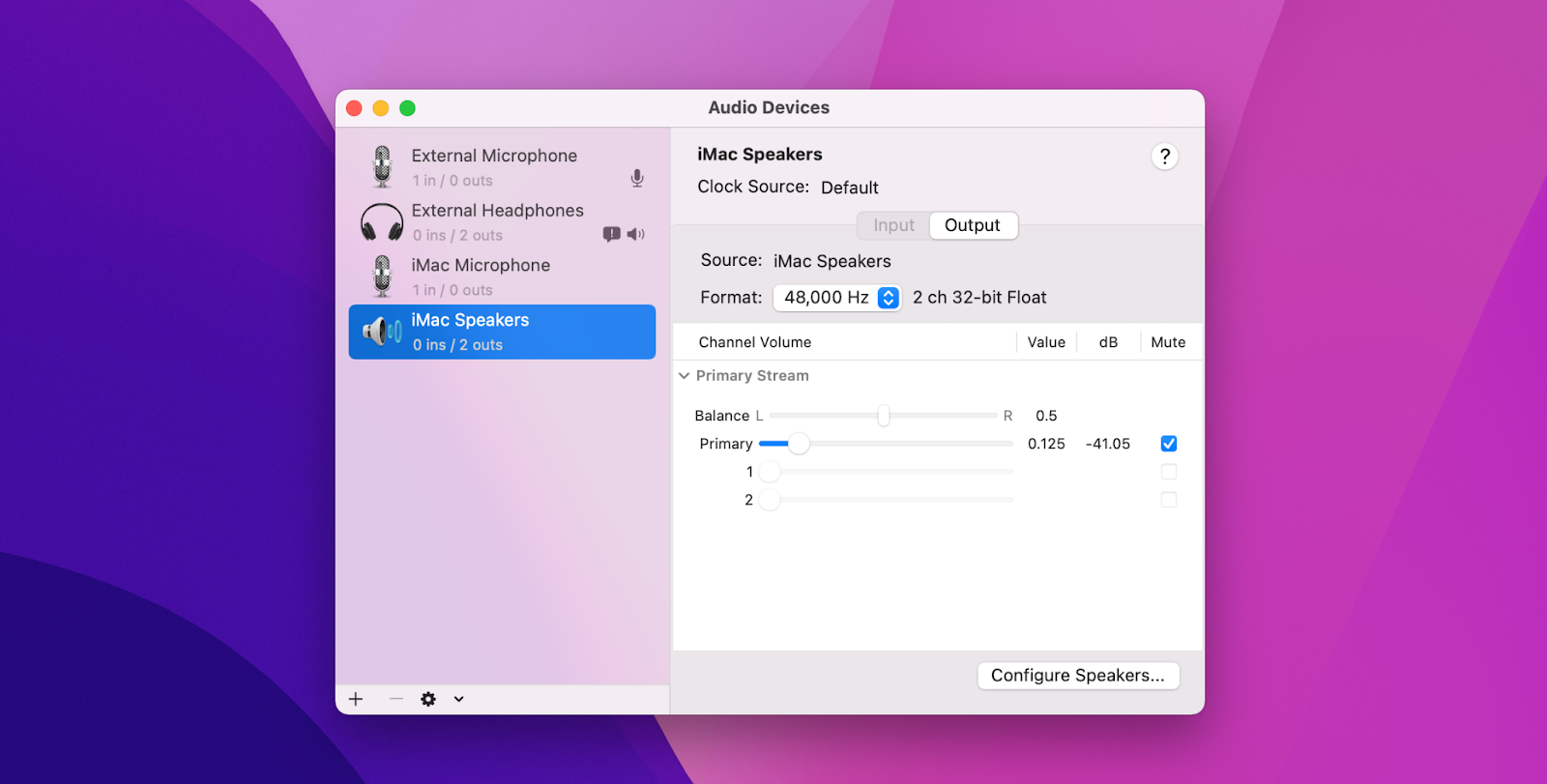Click the iMac Microphone device icon
The width and height of the screenshot is (1547, 784).
tap(383, 276)
